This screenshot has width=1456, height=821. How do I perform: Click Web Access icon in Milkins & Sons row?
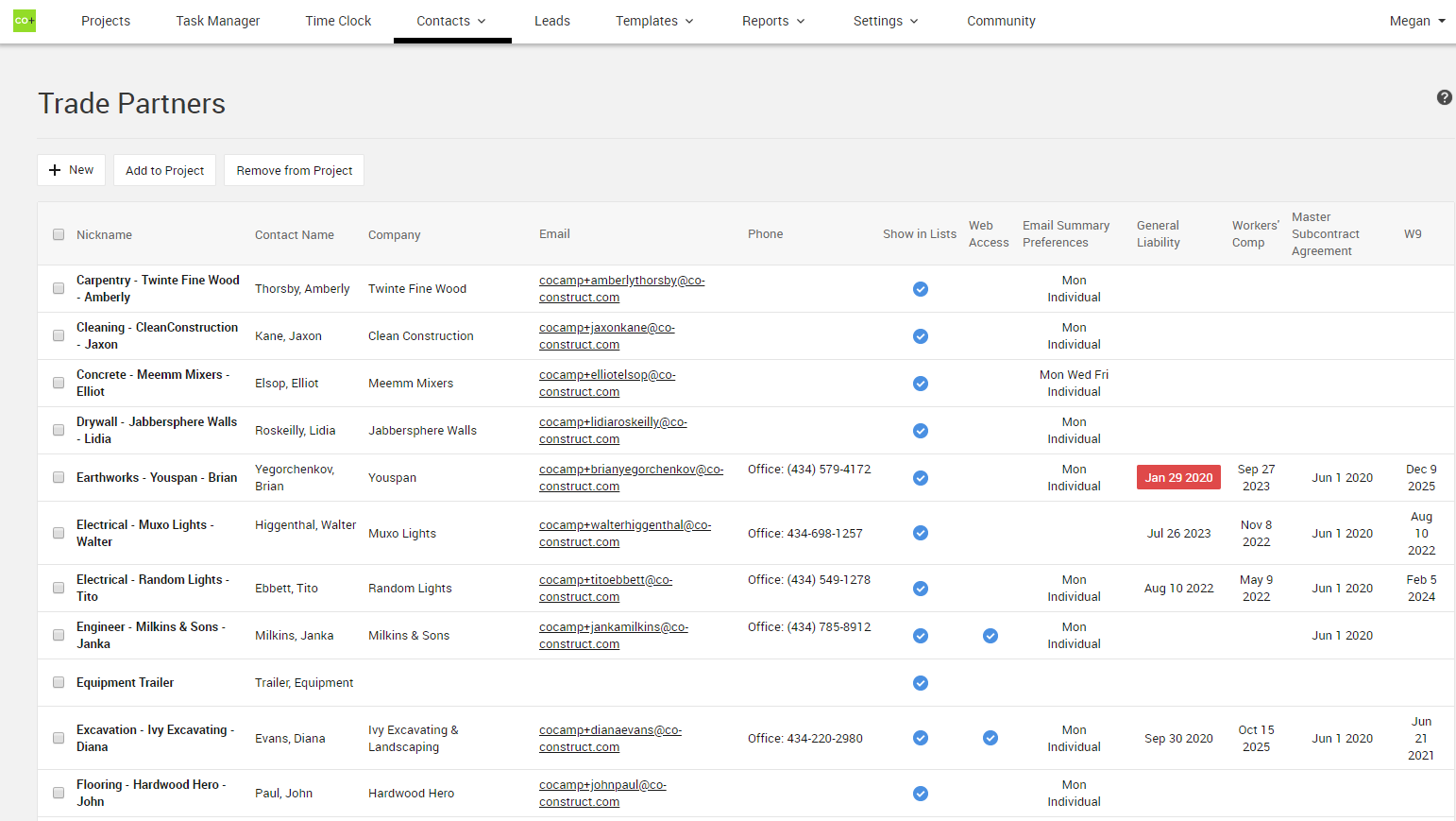tap(990, 636)
